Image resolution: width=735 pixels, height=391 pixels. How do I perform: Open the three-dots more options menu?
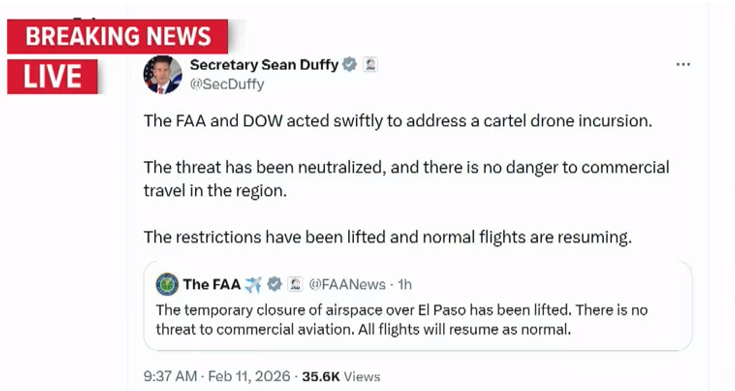[x=683, y=64]
